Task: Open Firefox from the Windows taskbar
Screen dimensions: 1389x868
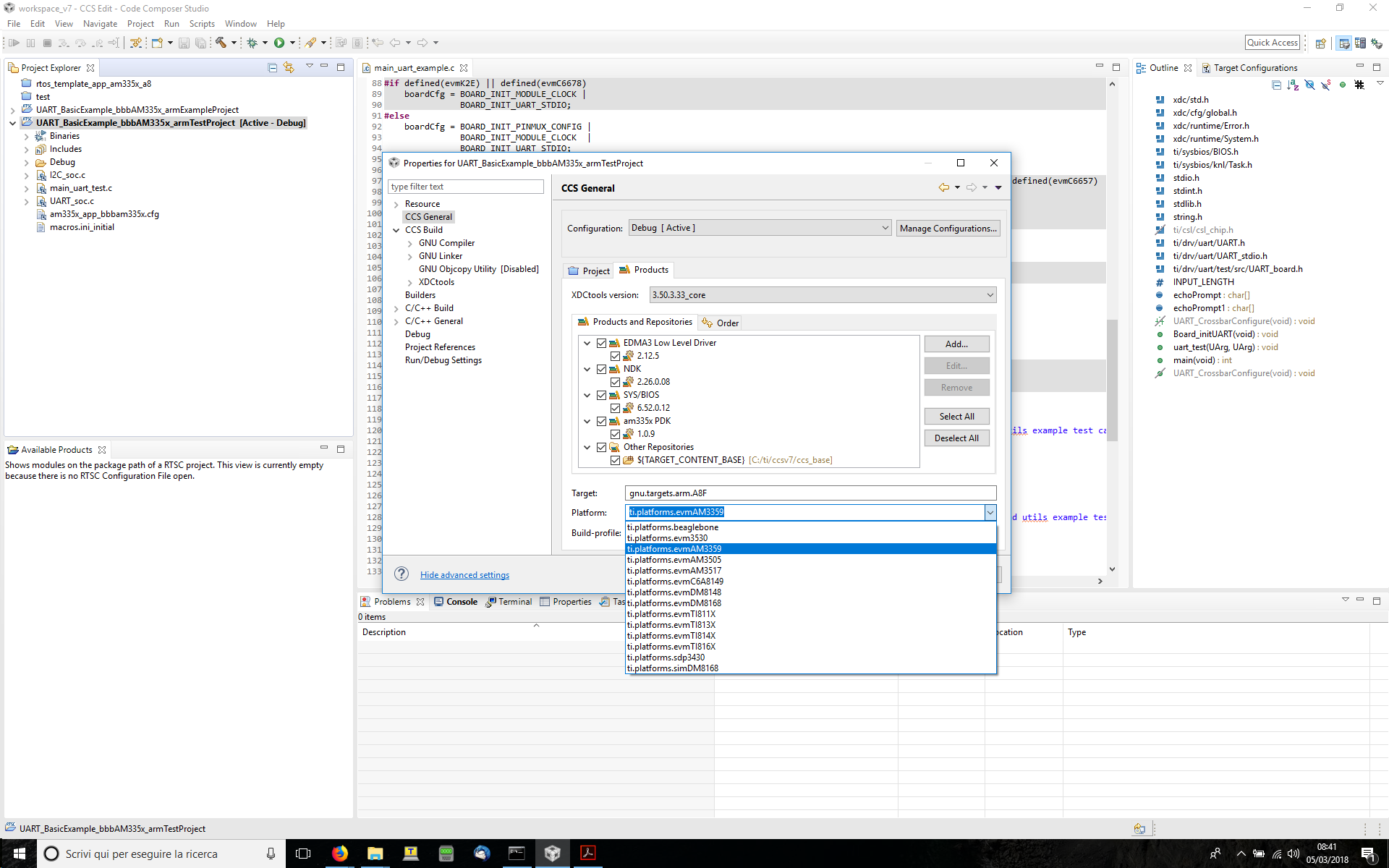Action: 339,854
